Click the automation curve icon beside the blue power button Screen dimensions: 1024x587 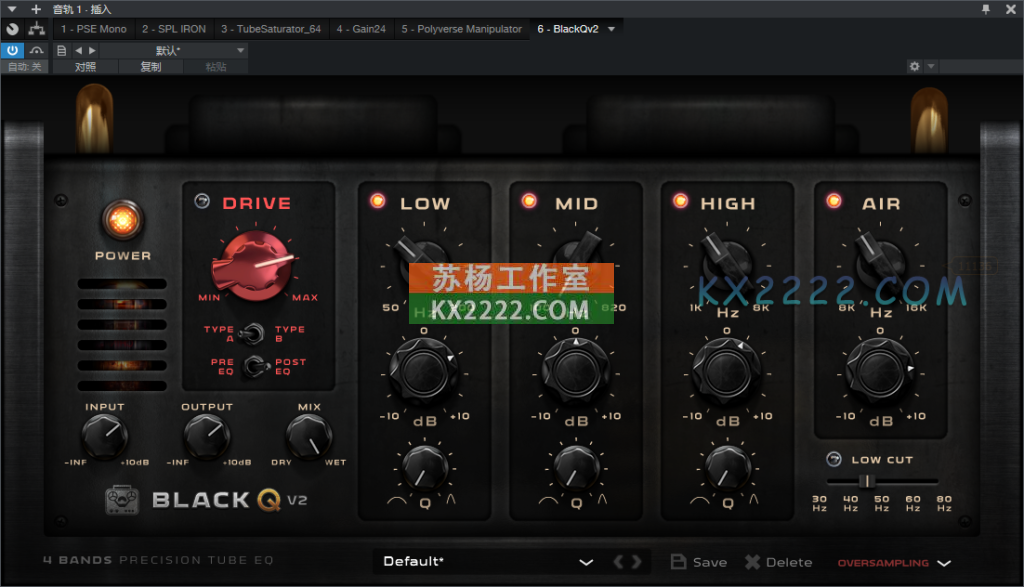(x=37, y=50)
